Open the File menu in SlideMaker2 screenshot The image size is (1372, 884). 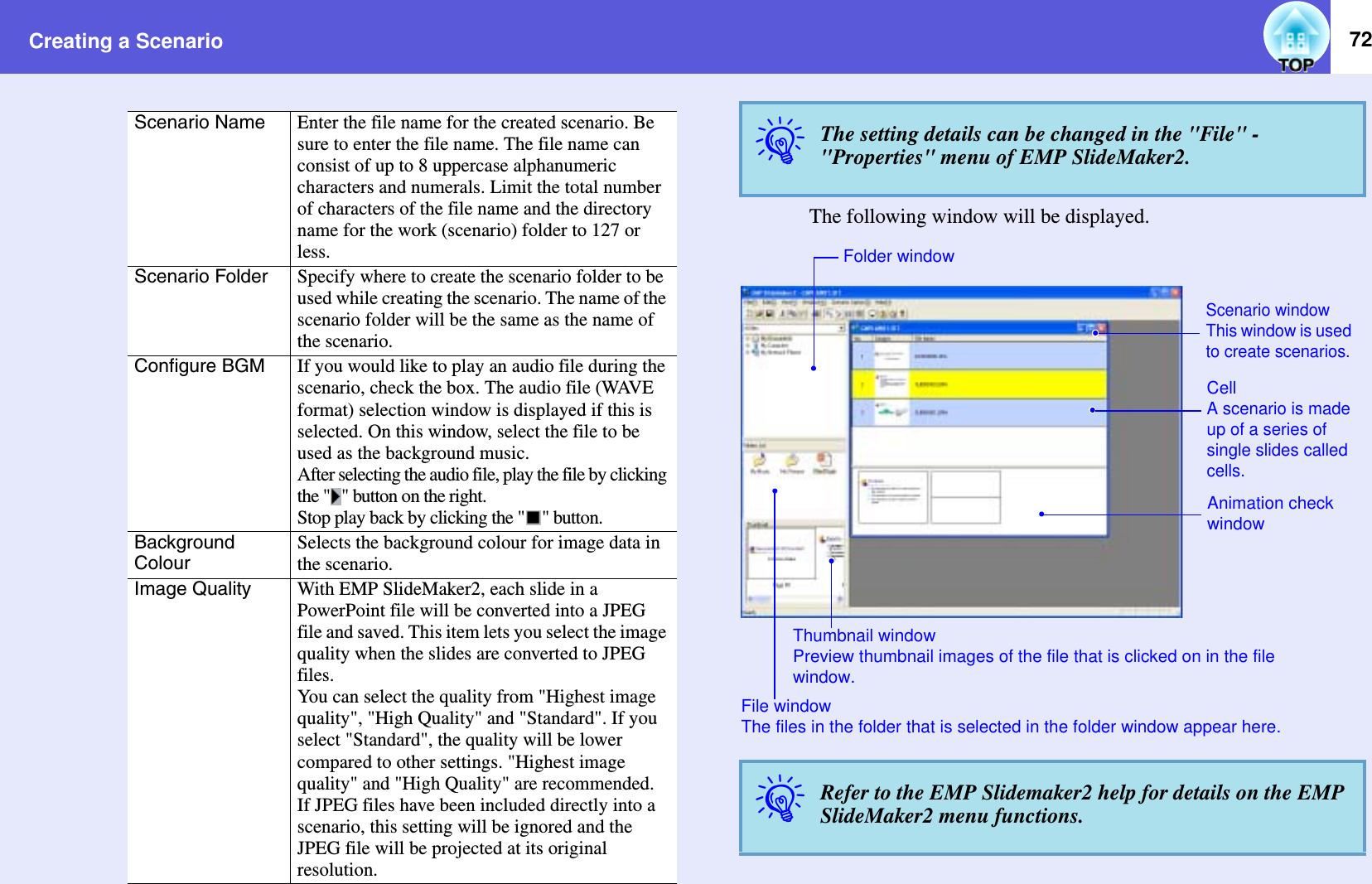750,302
